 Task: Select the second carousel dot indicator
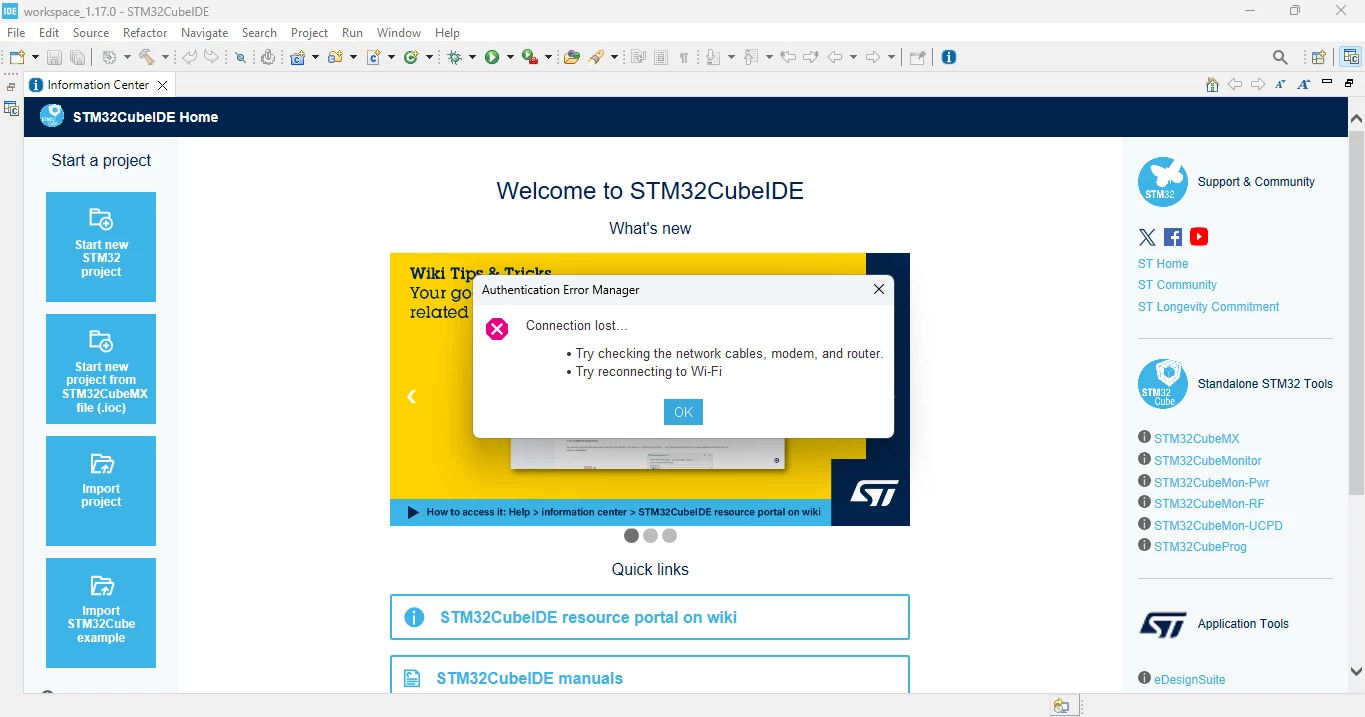pyautogui.click(x=650, y=536)
